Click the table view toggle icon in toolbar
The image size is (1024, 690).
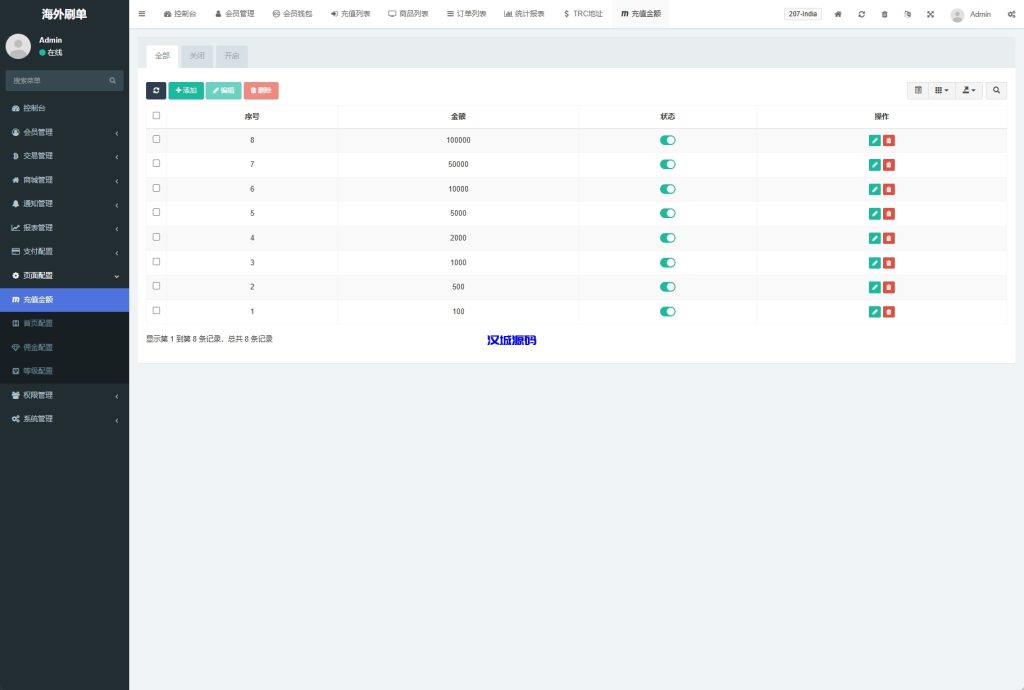pos(917,90)
